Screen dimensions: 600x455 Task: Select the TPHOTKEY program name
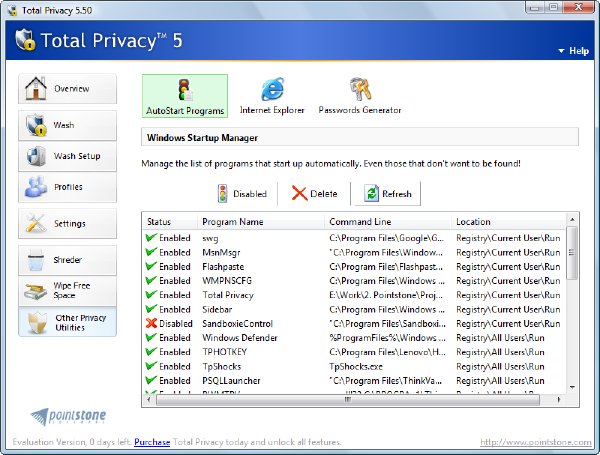pyautogui.click(x=225, y=352)
